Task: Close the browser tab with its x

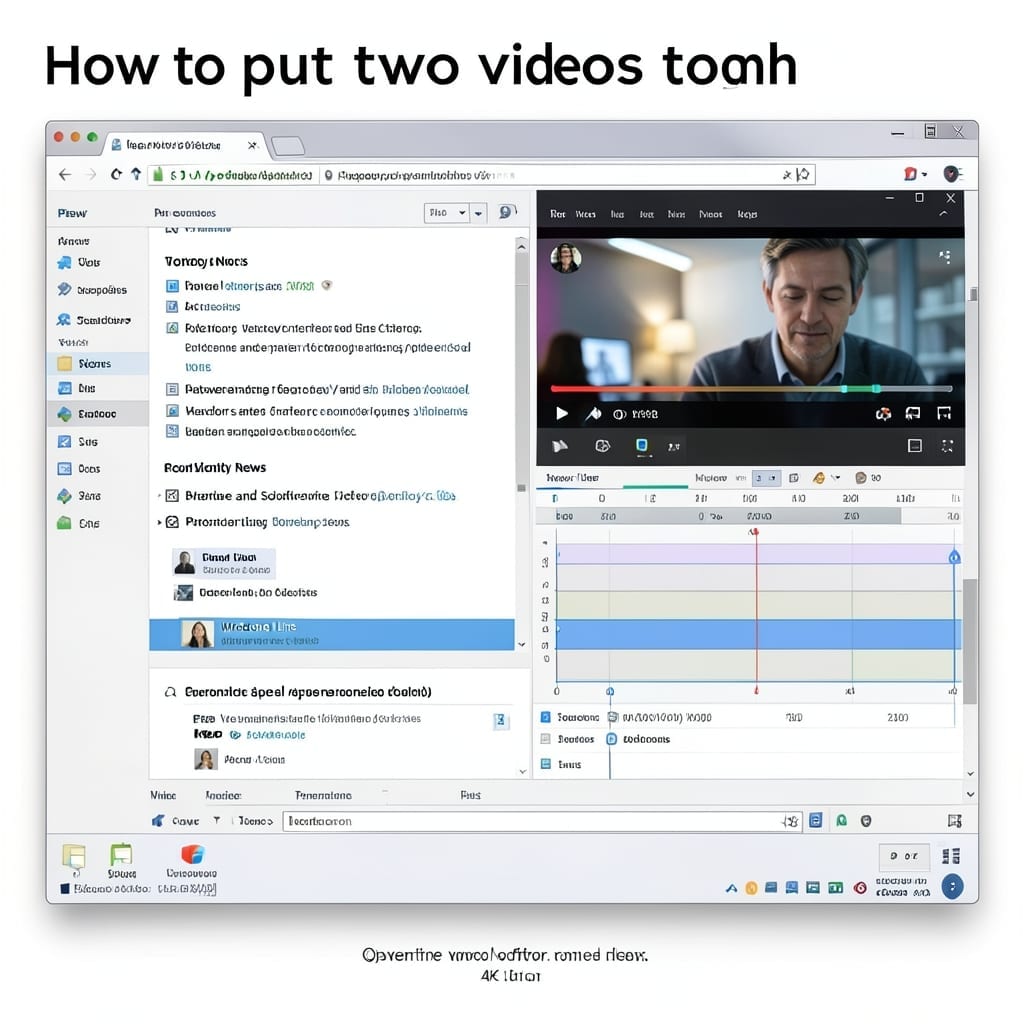Action: [253, 145]
